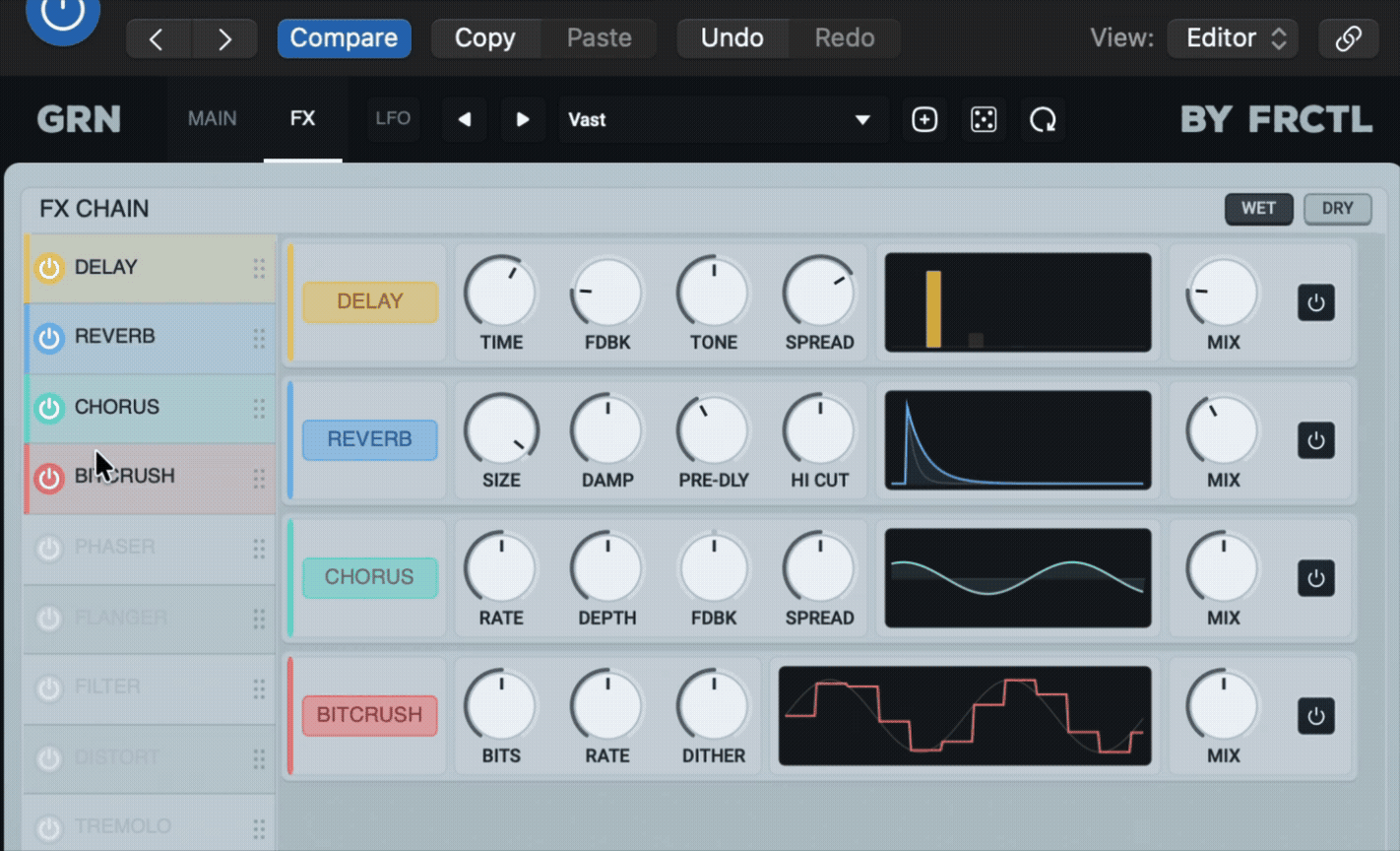Switch to the MAIN tab
The width and height of the screenshot is (1400, 851).
213,118
